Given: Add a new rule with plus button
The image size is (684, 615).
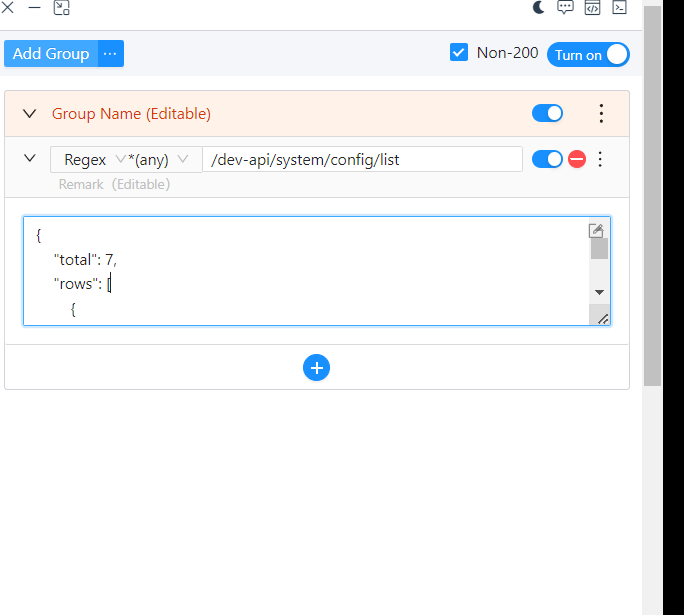Looking at the screenshot, I should 316,368.
